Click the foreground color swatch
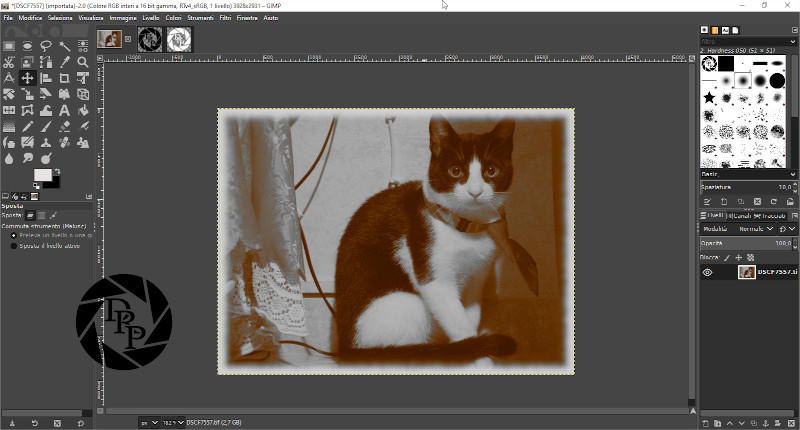Screen dimensions: 800x430 [x=42, y=175]
